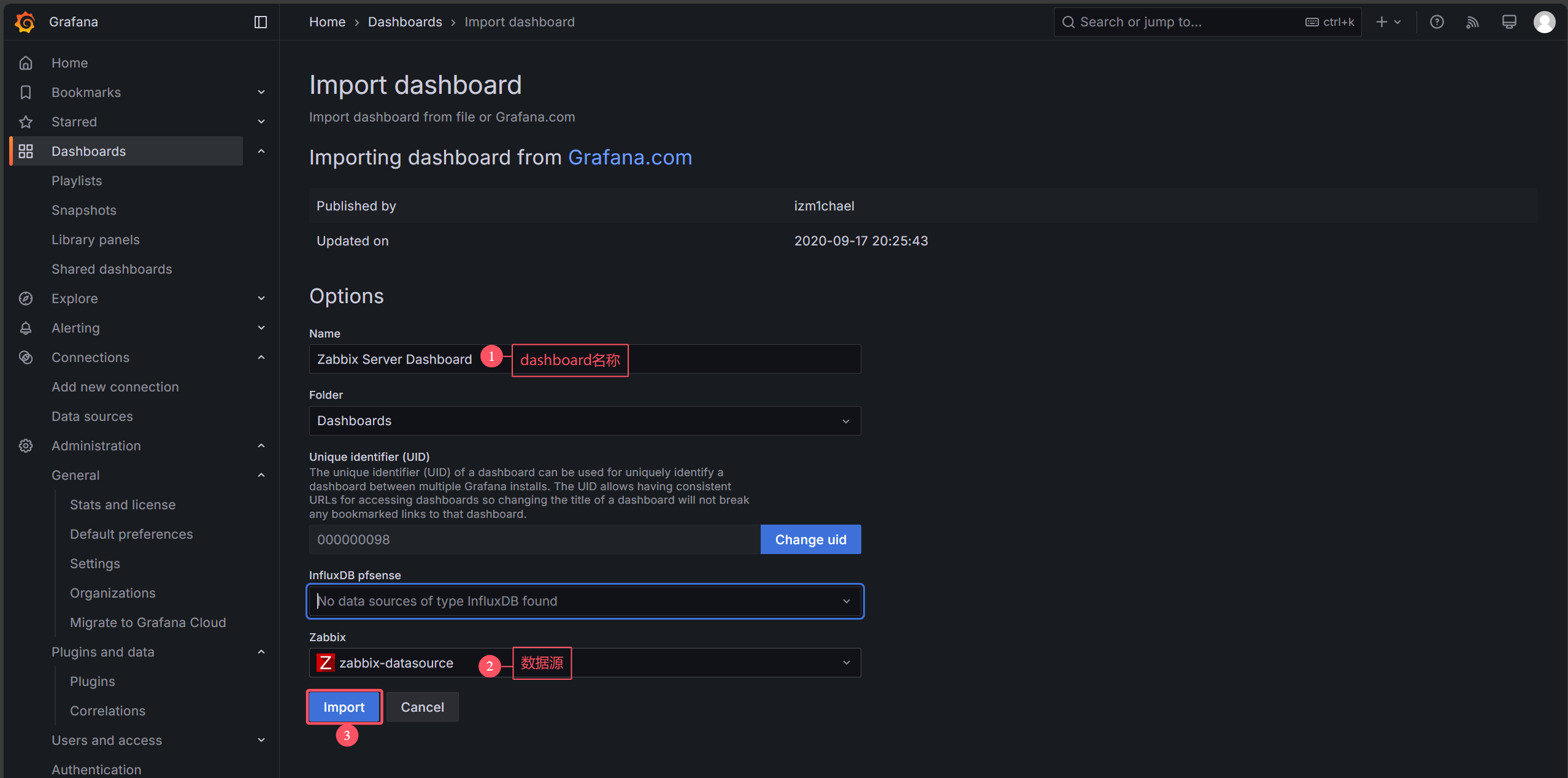Click the date 2020-09-17 20:25:43
The width and height of the screenshot is (1568, 778).
pyautogui.click(x=861, y=241)
